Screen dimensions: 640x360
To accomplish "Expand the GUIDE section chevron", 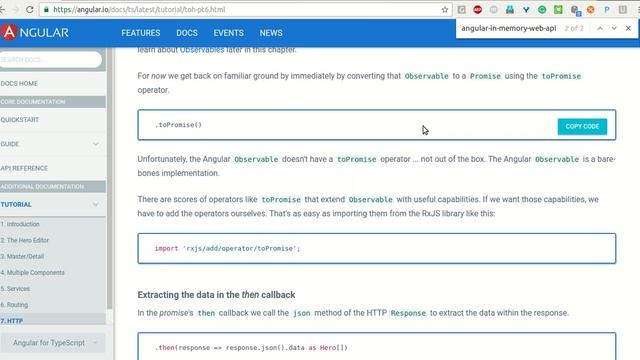I will click(96, 144).
